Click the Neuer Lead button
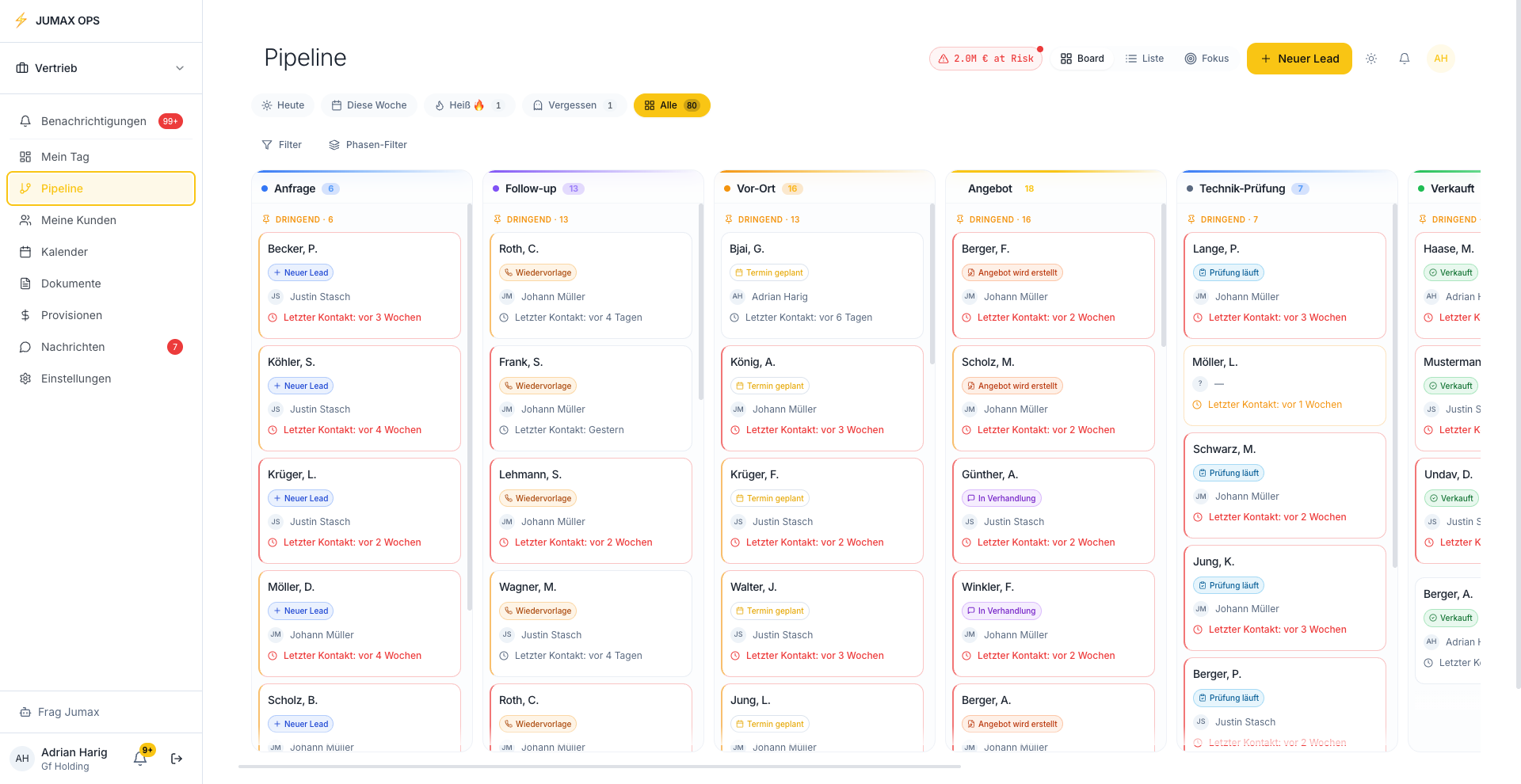This screenshot has height=784, width=1521. point(1299,59)
